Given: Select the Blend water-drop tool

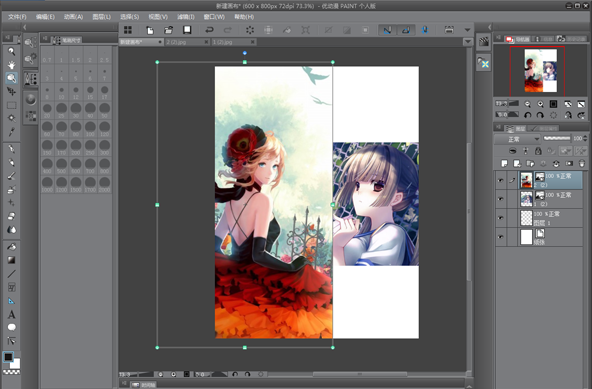Looking at the screenshot, I should tap(11, 230).
